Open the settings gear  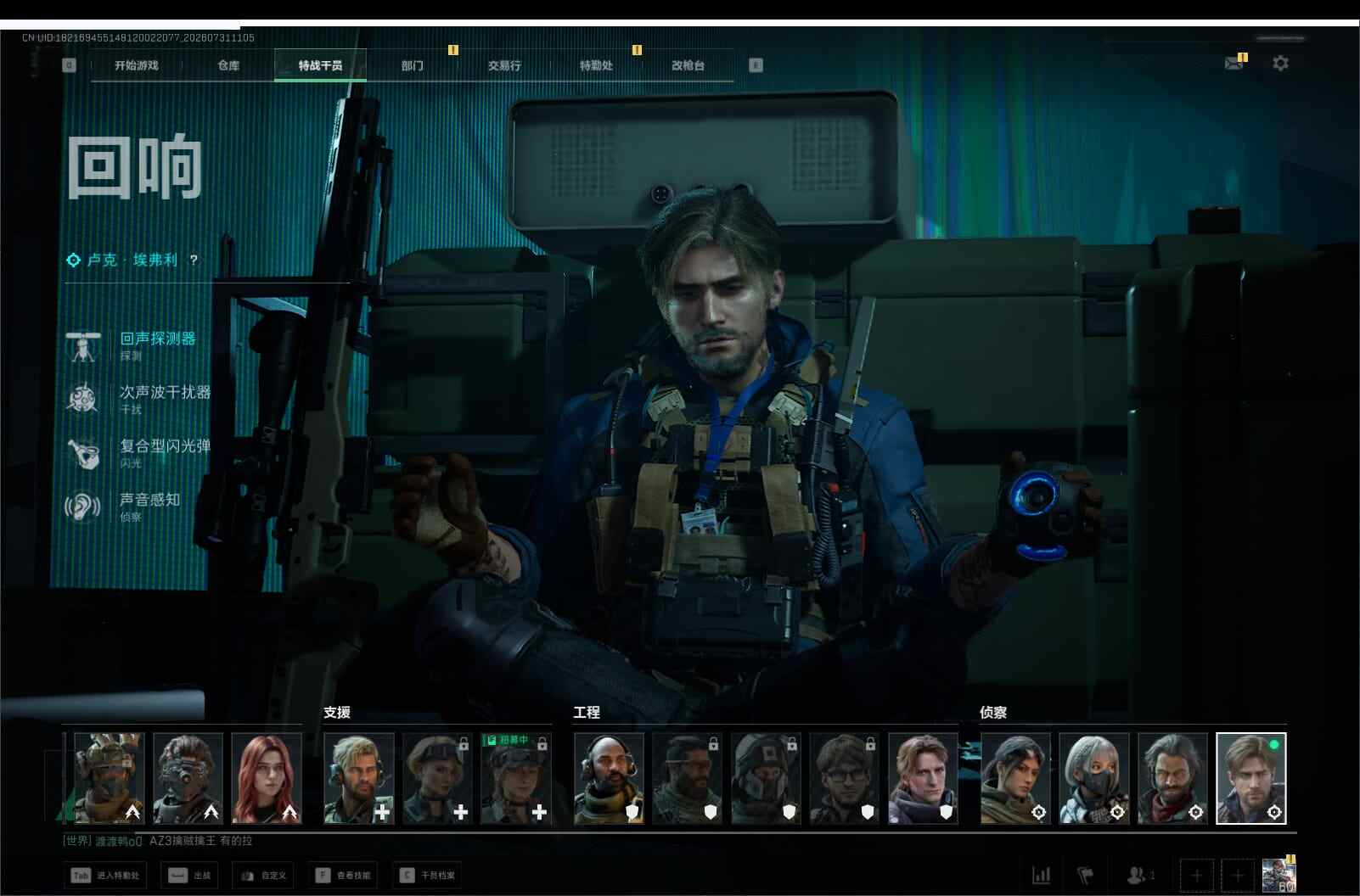tap(1281, 63)
